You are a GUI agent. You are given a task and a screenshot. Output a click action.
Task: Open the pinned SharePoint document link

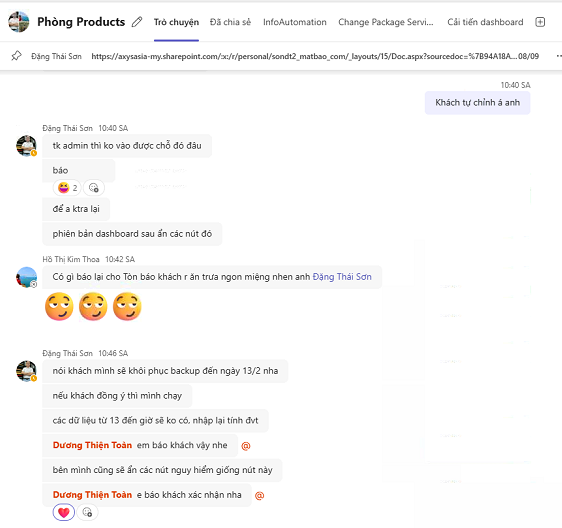click(x=315, y=56)
